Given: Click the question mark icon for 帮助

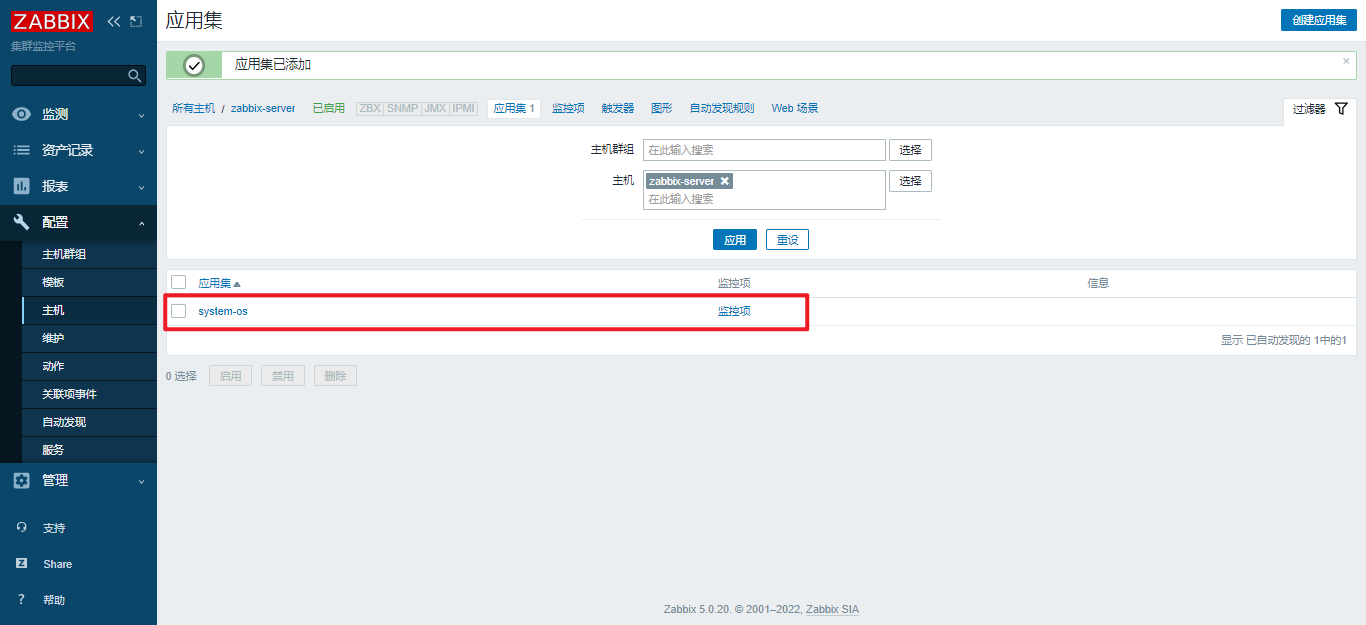Looking at the screenshot, I should [22, 600].
